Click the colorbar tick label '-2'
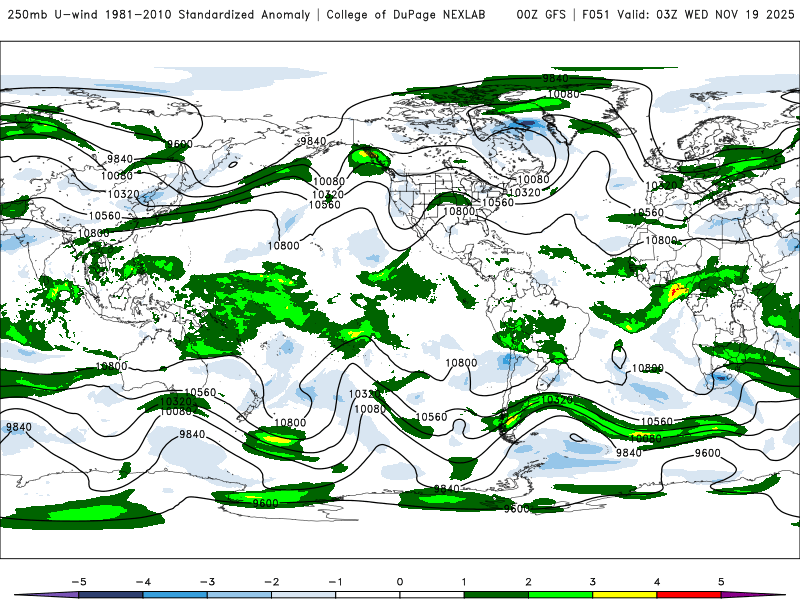The width and height of the screenshot is (800, 600). 271,582
